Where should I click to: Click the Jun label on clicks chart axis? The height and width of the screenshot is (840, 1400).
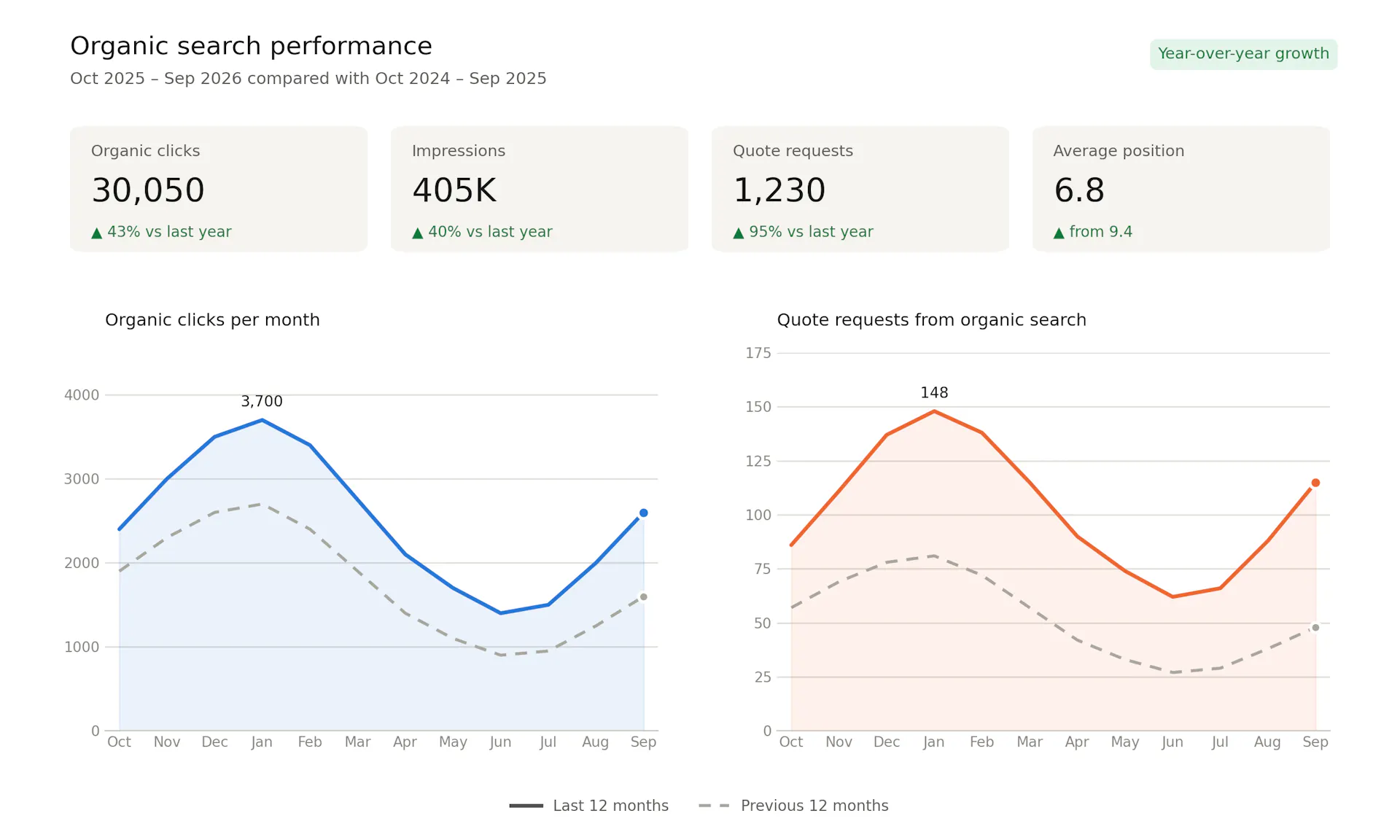tap(500, 742)
